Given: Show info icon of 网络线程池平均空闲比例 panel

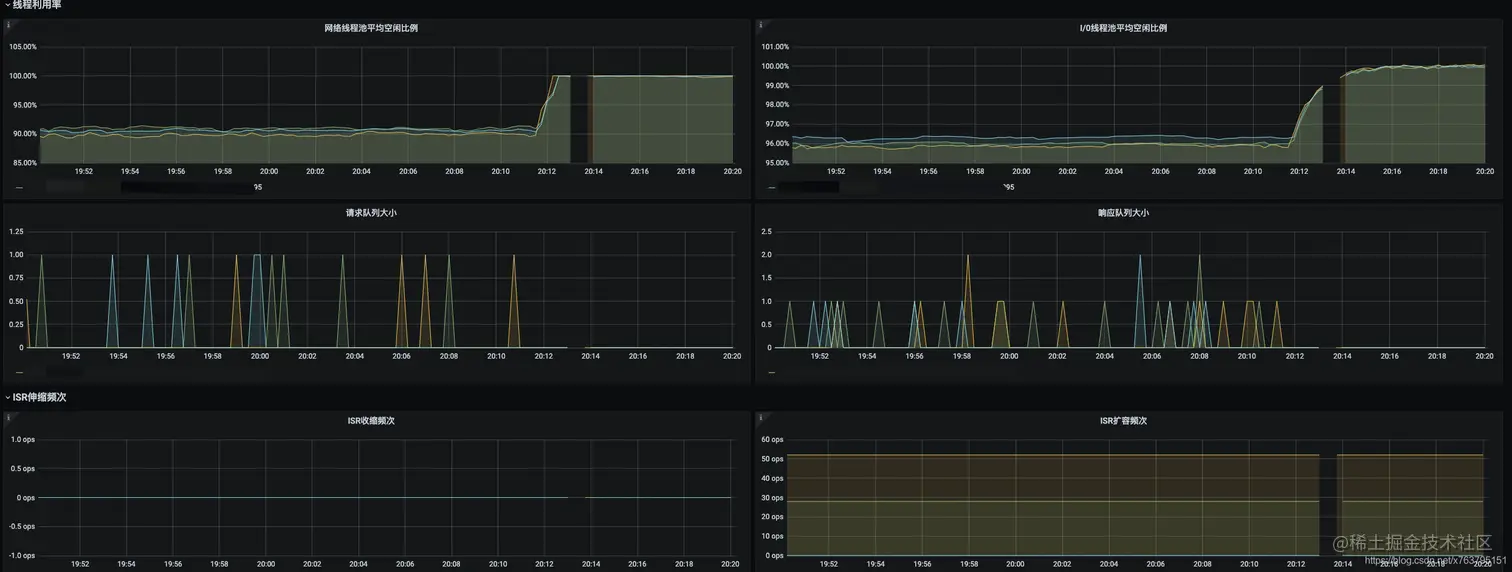Looking at the screenshot, I should [8, 24].
